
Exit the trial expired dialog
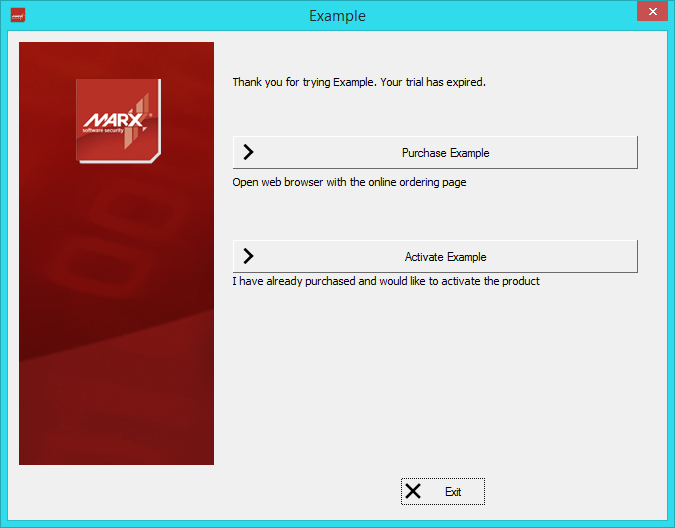(x=443, y=491)
